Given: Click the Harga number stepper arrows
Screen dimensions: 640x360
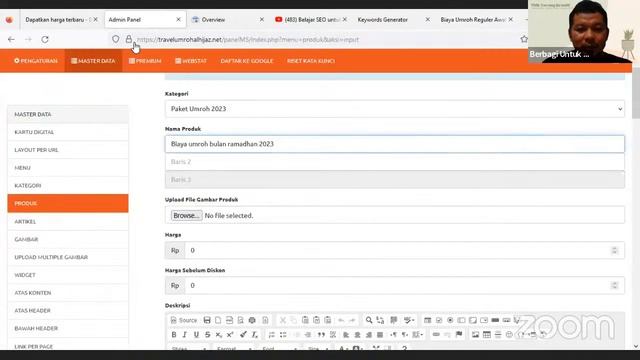Looking at the screenshot, I should [x=614, y=250].
